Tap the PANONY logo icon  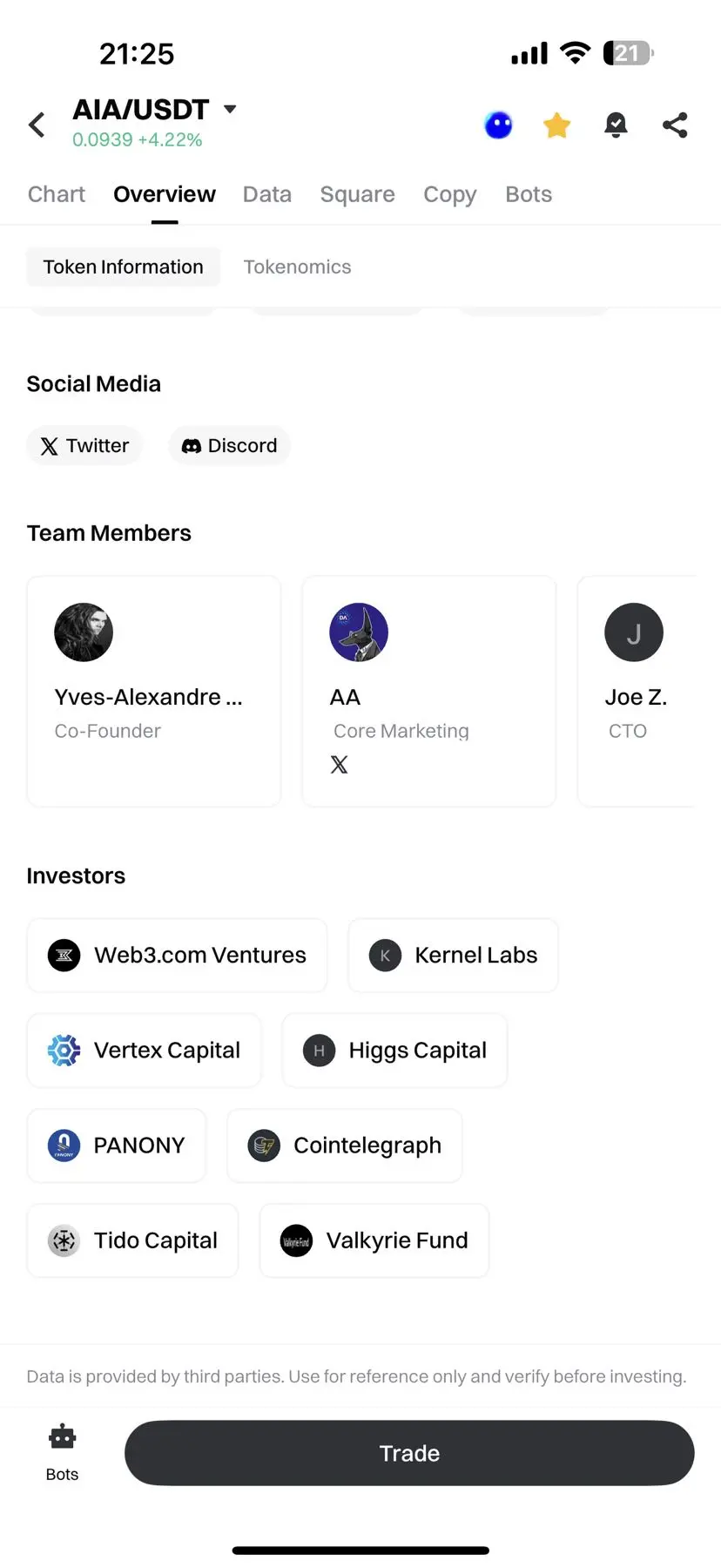tap(64, 1146)
